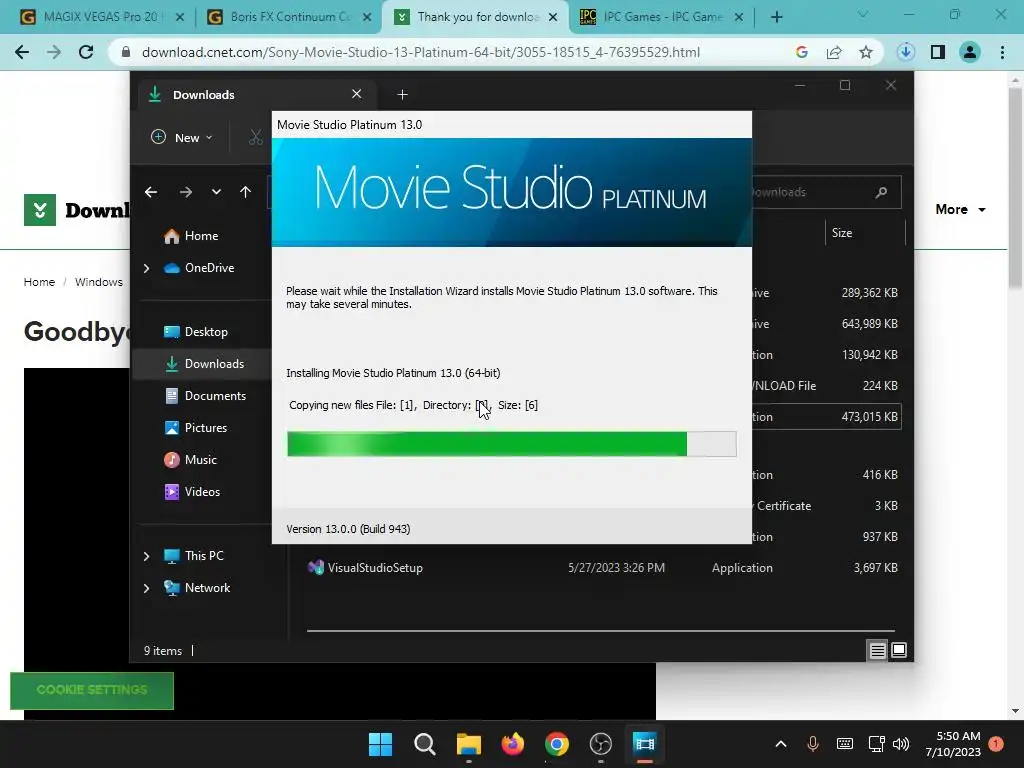Screen dimensions: 1024x768
Task: Select Home in File Explorer sidebar
Action: tap(201, 236)
